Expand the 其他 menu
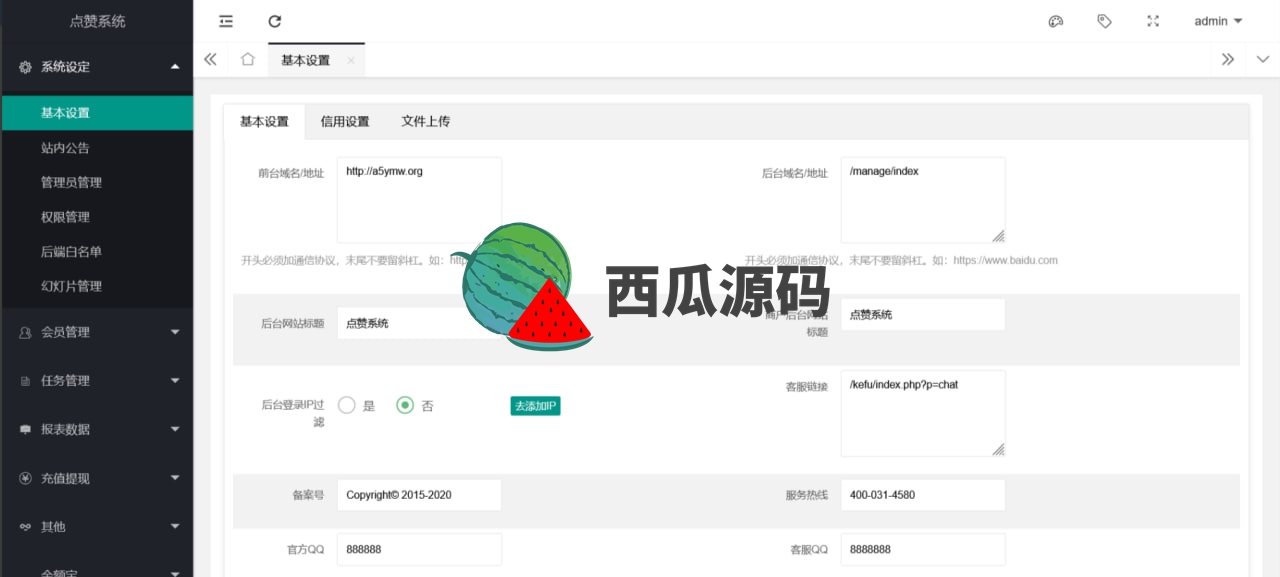Viewport: 1280px width, 577px height. tap(96, 526)
